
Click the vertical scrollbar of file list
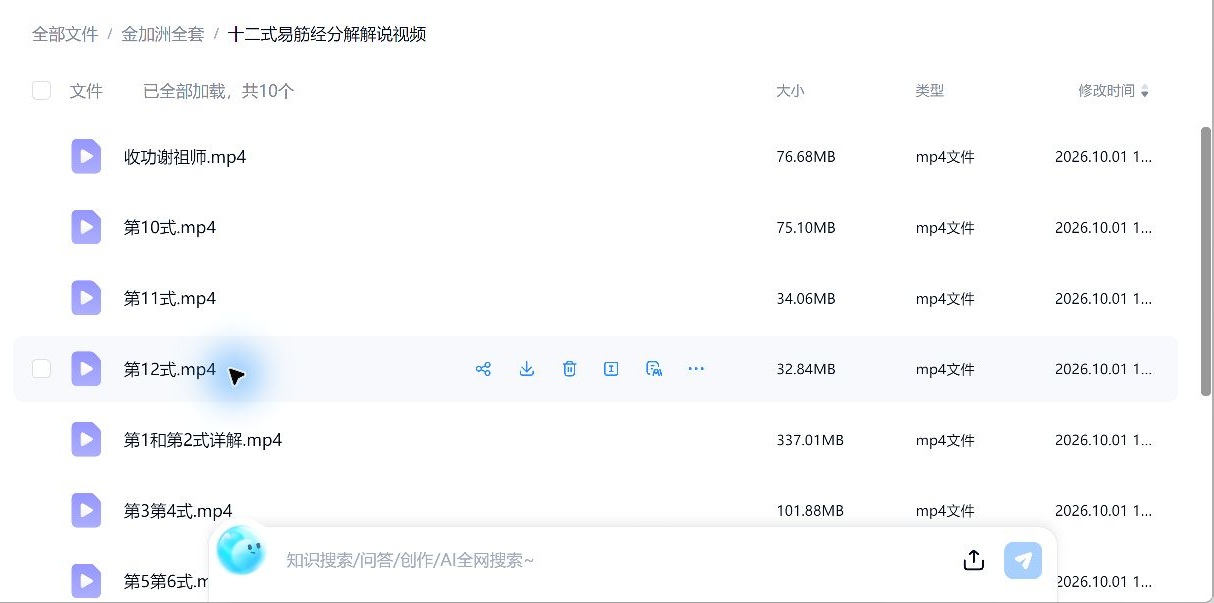click(1205, 262)
